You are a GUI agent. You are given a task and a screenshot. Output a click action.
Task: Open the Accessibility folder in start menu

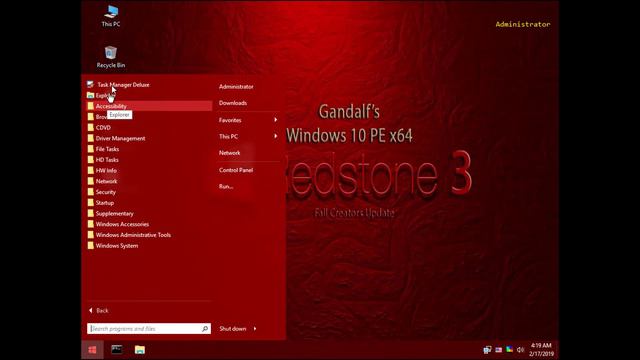(149, 106)
